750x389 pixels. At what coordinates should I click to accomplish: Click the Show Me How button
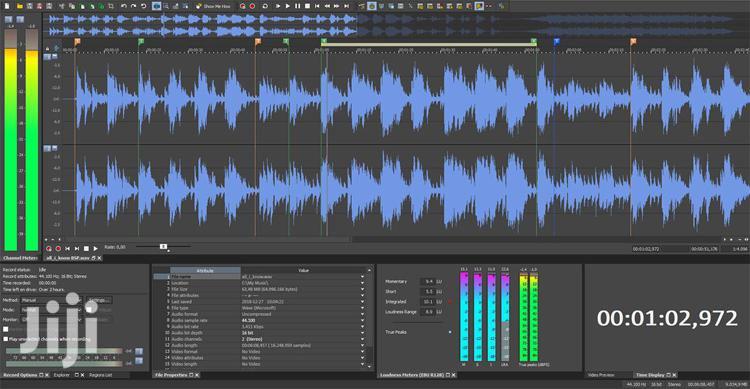coord(213,6)
